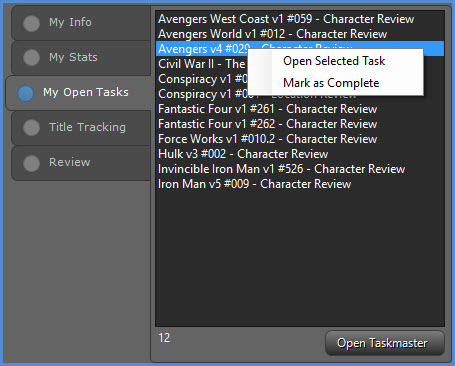The width and height of the screenshot is (455, 366).
Task: Select Force Works v1 #010.2 task
Action: [x=300, y=139]
